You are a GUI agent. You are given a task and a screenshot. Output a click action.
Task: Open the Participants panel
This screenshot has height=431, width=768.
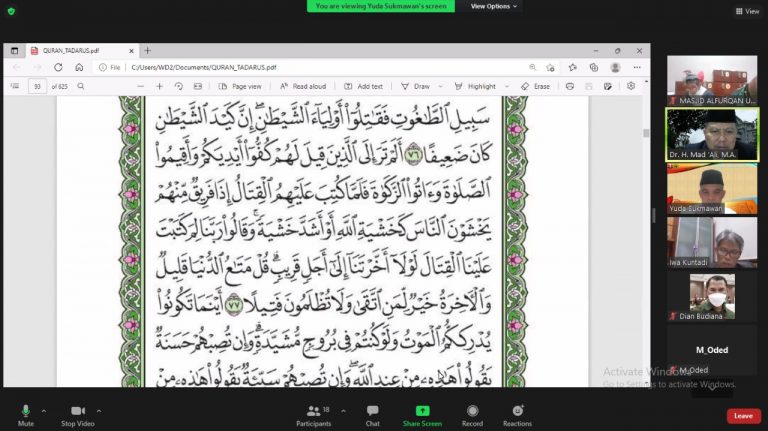coord(313,416)
